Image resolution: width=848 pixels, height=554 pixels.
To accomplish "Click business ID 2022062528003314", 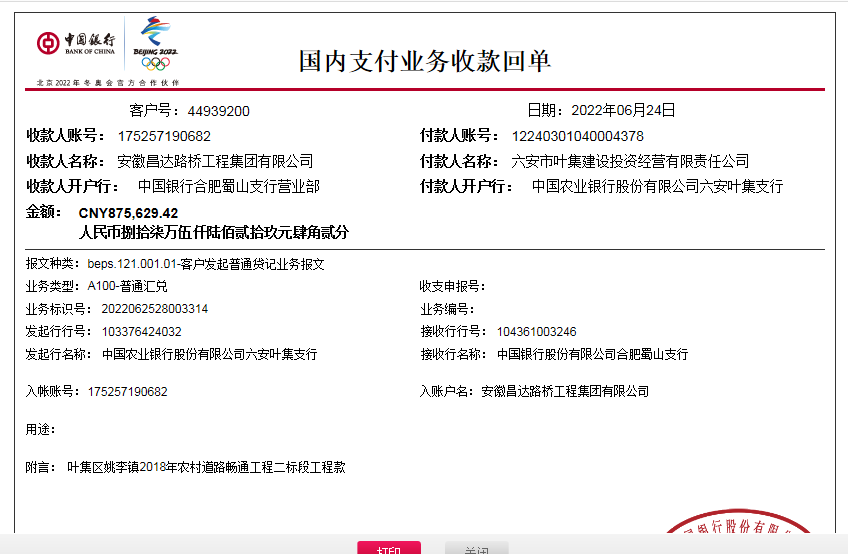I will point(154,309).
